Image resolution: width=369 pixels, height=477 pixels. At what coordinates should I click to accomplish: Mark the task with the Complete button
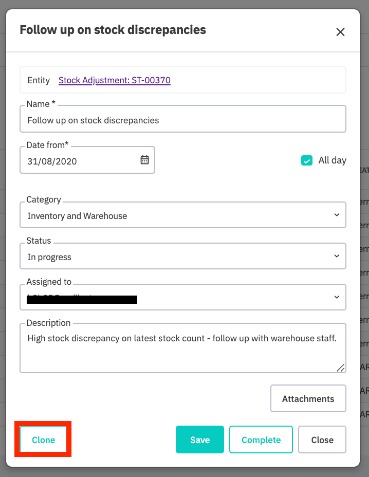tap(261, 439)
